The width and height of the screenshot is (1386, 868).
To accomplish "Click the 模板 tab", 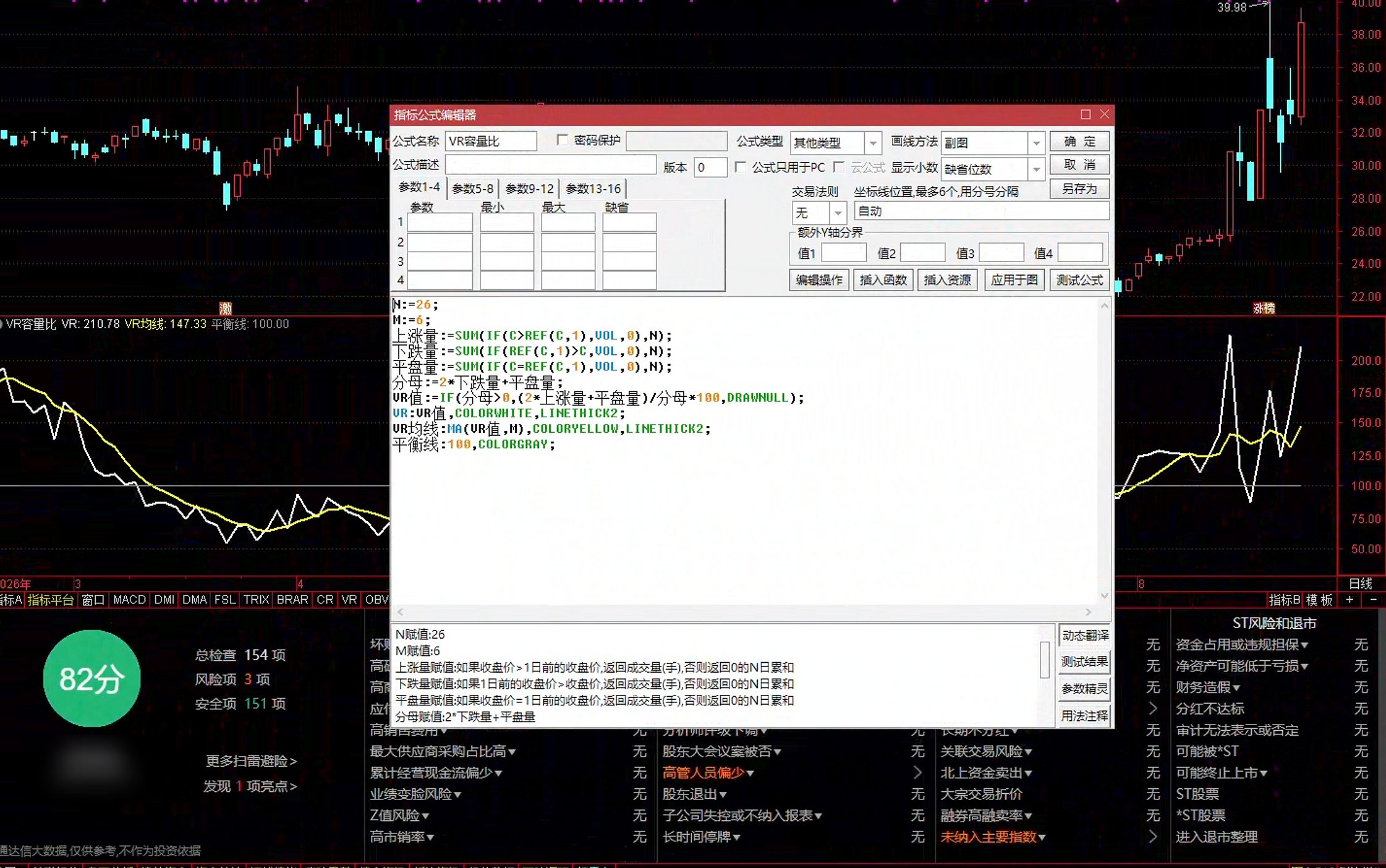I will [1319, 600].
